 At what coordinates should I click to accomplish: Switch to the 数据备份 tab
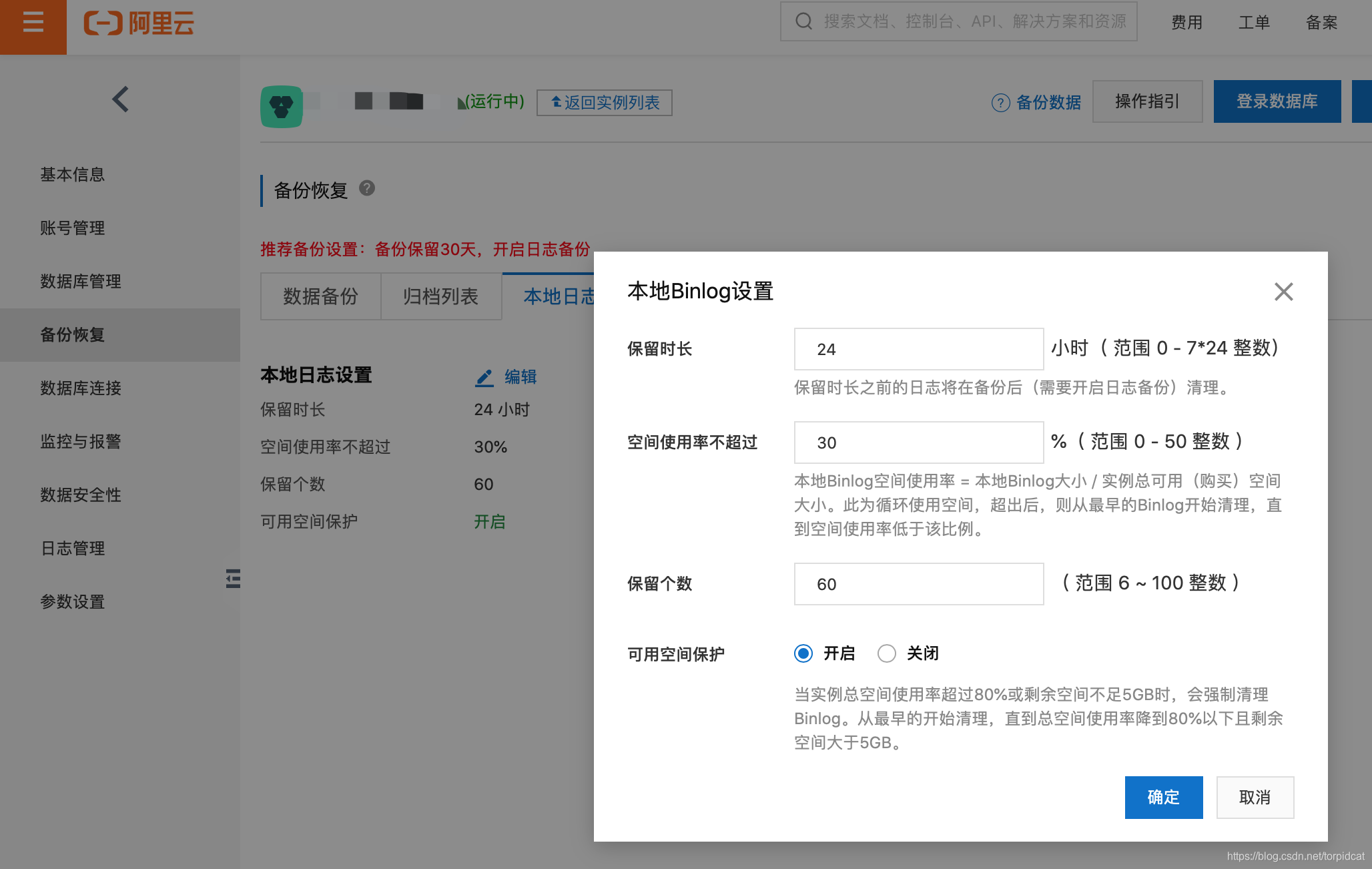(320, 296)
